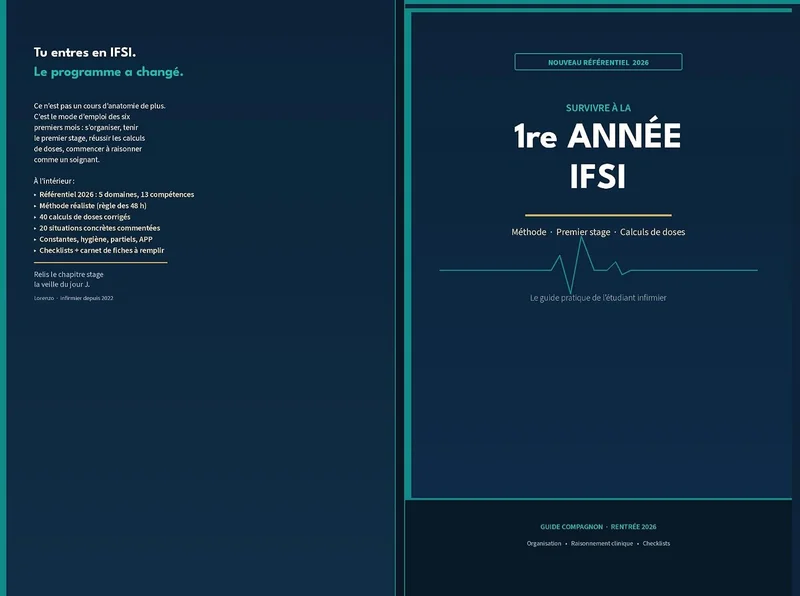This screenshot has width=800, height=596.
Task: Click "Checklists" in the cover footer
Action: pyautogui.click(x=656, y=543)
